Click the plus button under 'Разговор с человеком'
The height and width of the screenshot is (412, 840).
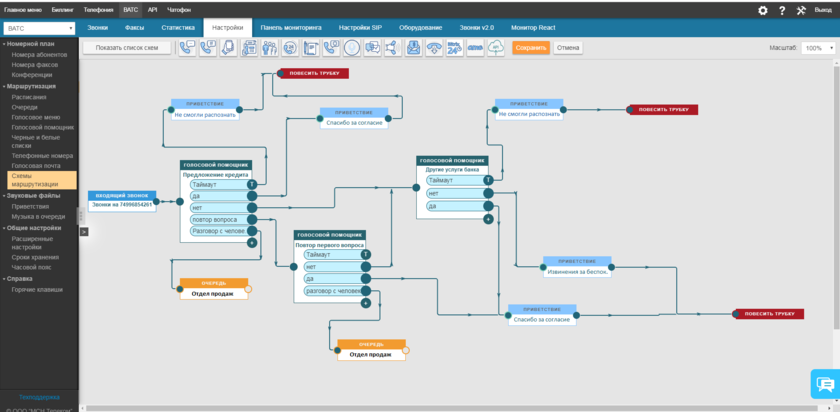click(x=252, y=242)
